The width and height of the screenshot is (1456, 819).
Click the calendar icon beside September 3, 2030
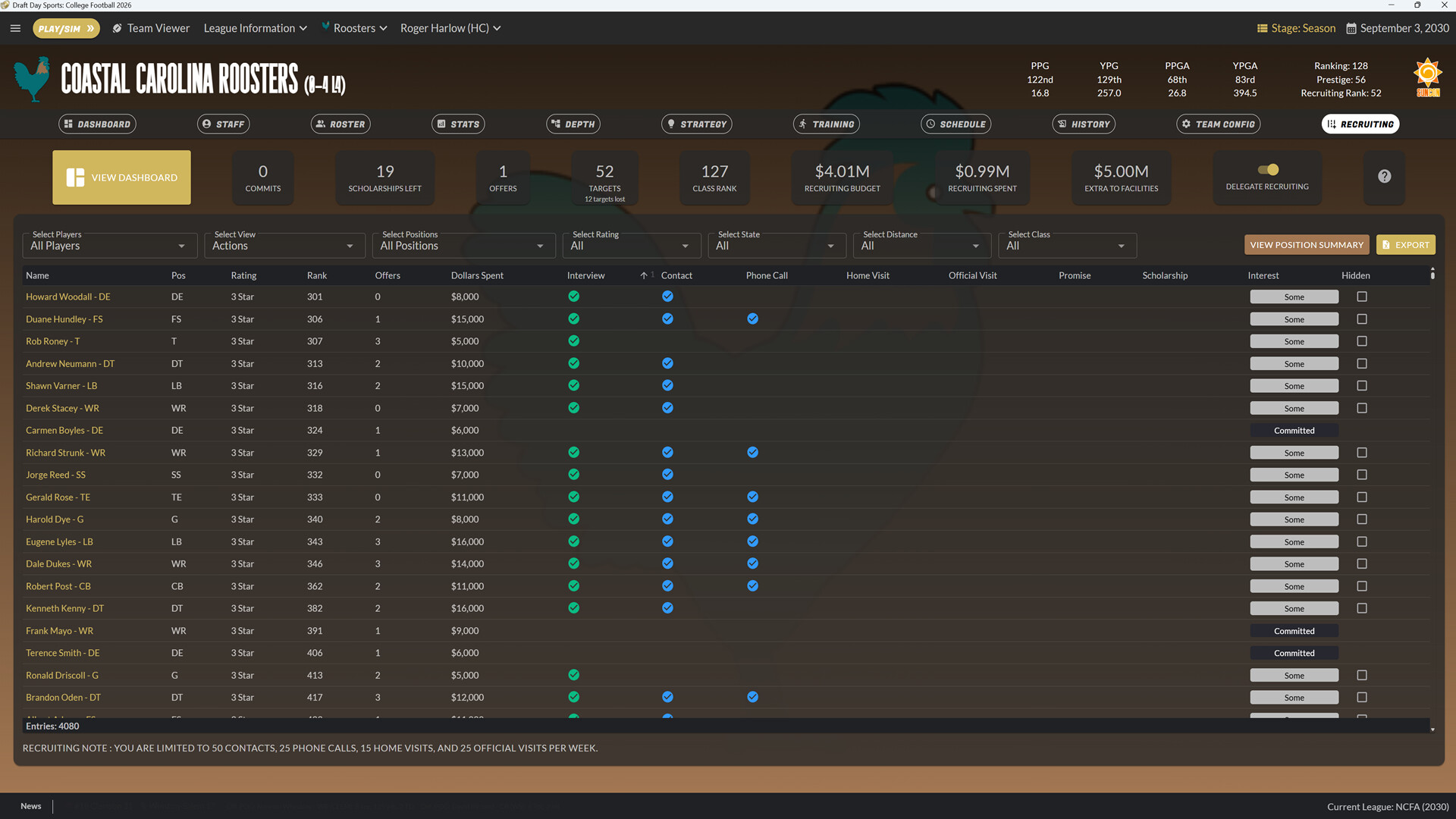pyautogui.click(x=1351, y=28)
